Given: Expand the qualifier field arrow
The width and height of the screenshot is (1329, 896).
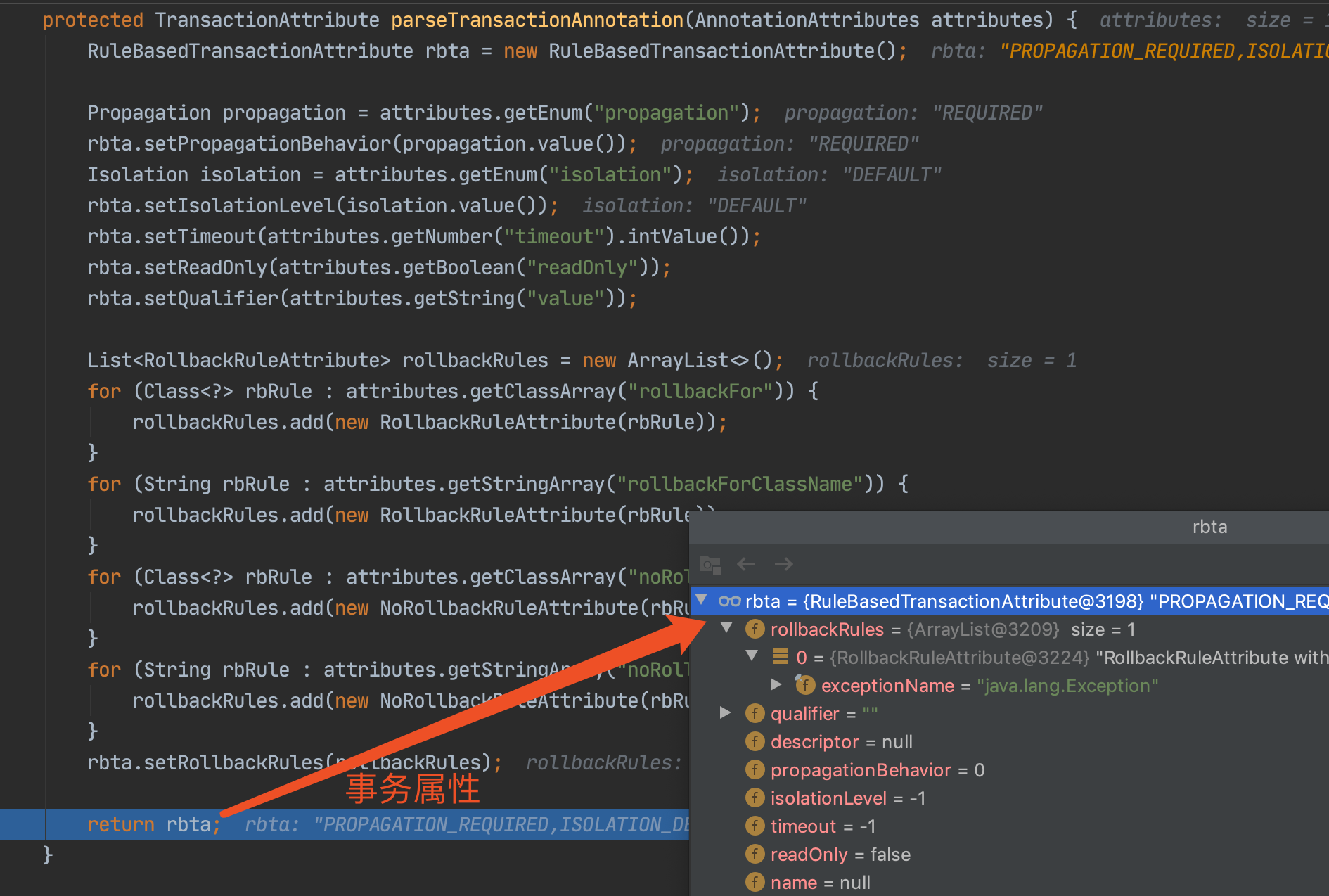Looking at the screenshot, I should pyautogui.click(x=726, y=713).
